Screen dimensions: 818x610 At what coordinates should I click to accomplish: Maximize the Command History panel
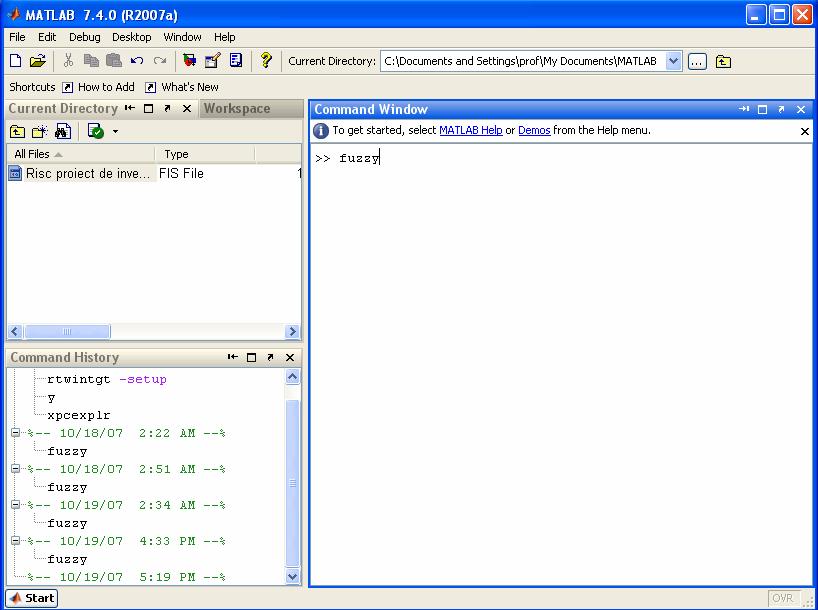click(251, 357)
